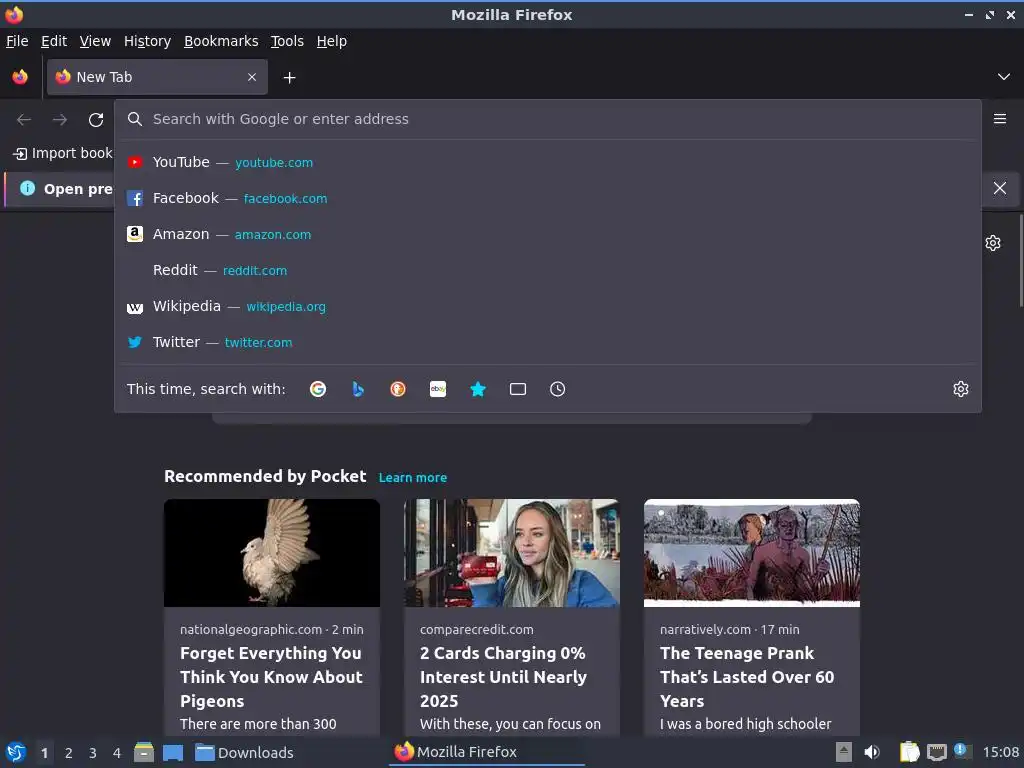1024x768 pixels.
Task: Dismiss the notification bar with X
Action: tap(1000, 188)
